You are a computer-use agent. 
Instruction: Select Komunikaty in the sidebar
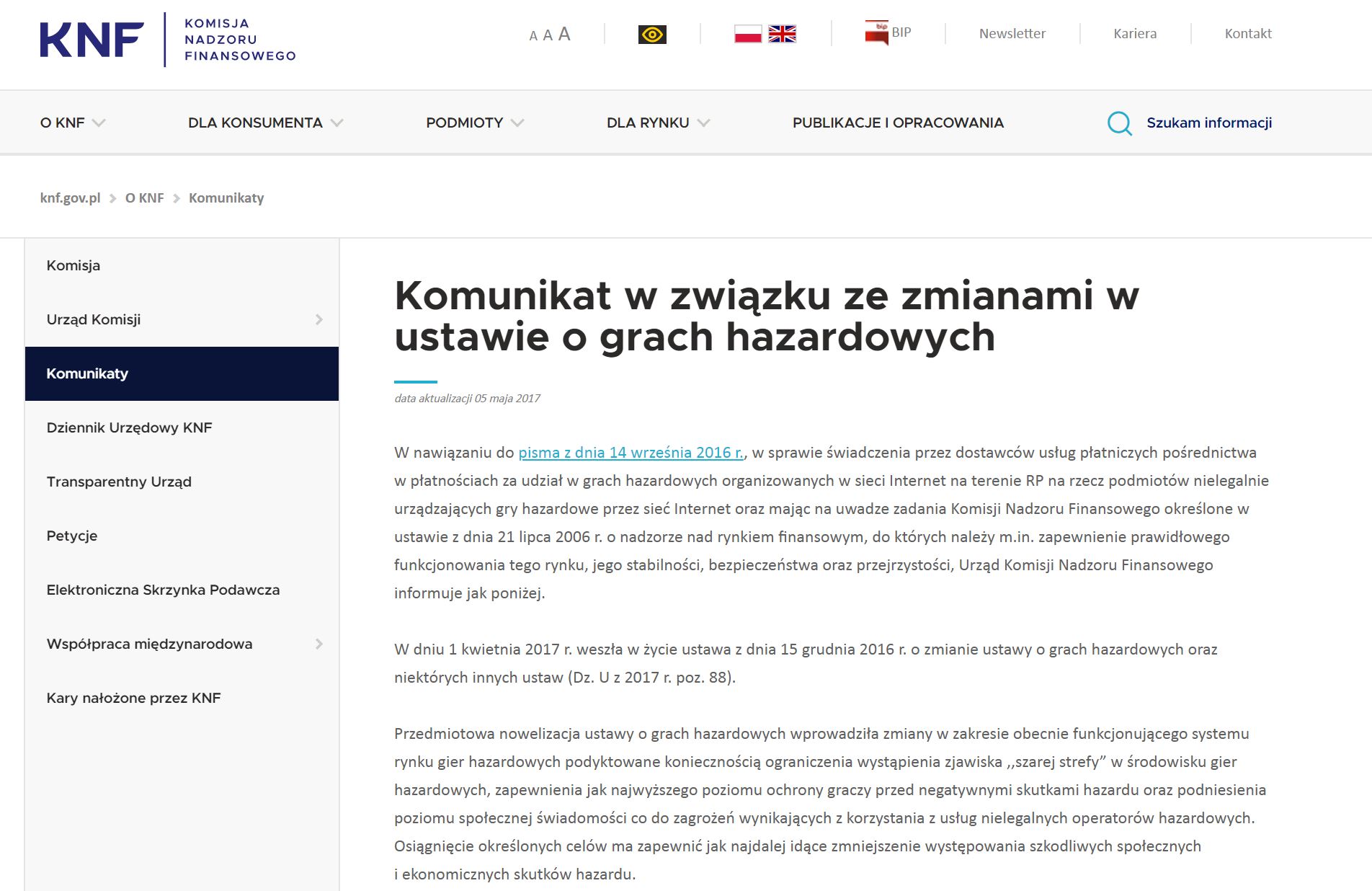pyautogui.click(x=182, y=373)
